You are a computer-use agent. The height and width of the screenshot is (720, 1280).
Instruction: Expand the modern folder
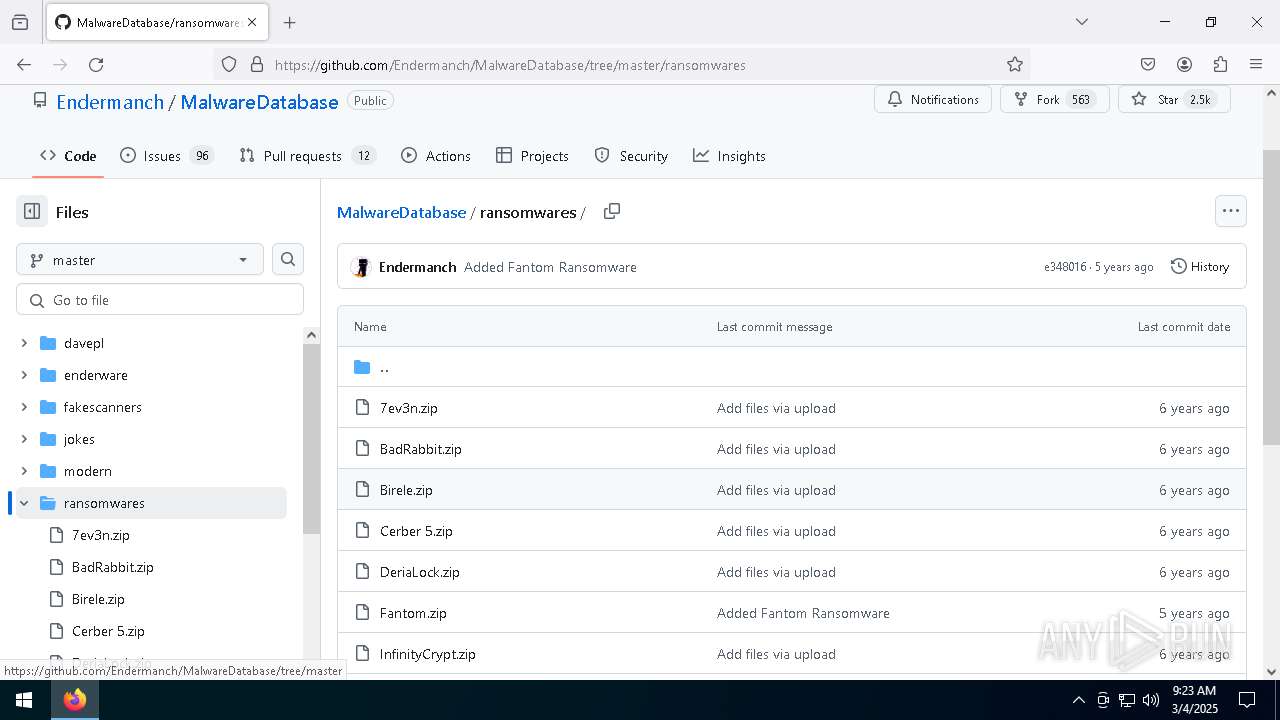(x=24, y=471)
